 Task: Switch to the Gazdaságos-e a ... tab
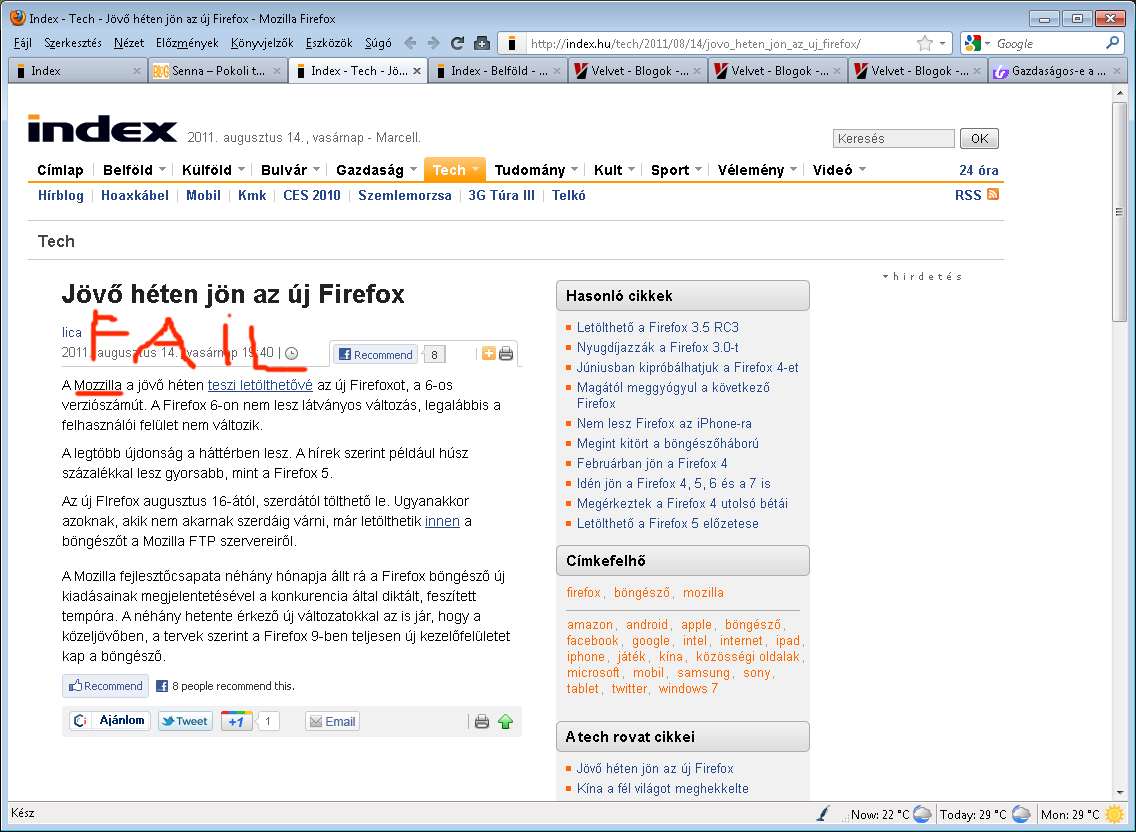point(1058,71)
